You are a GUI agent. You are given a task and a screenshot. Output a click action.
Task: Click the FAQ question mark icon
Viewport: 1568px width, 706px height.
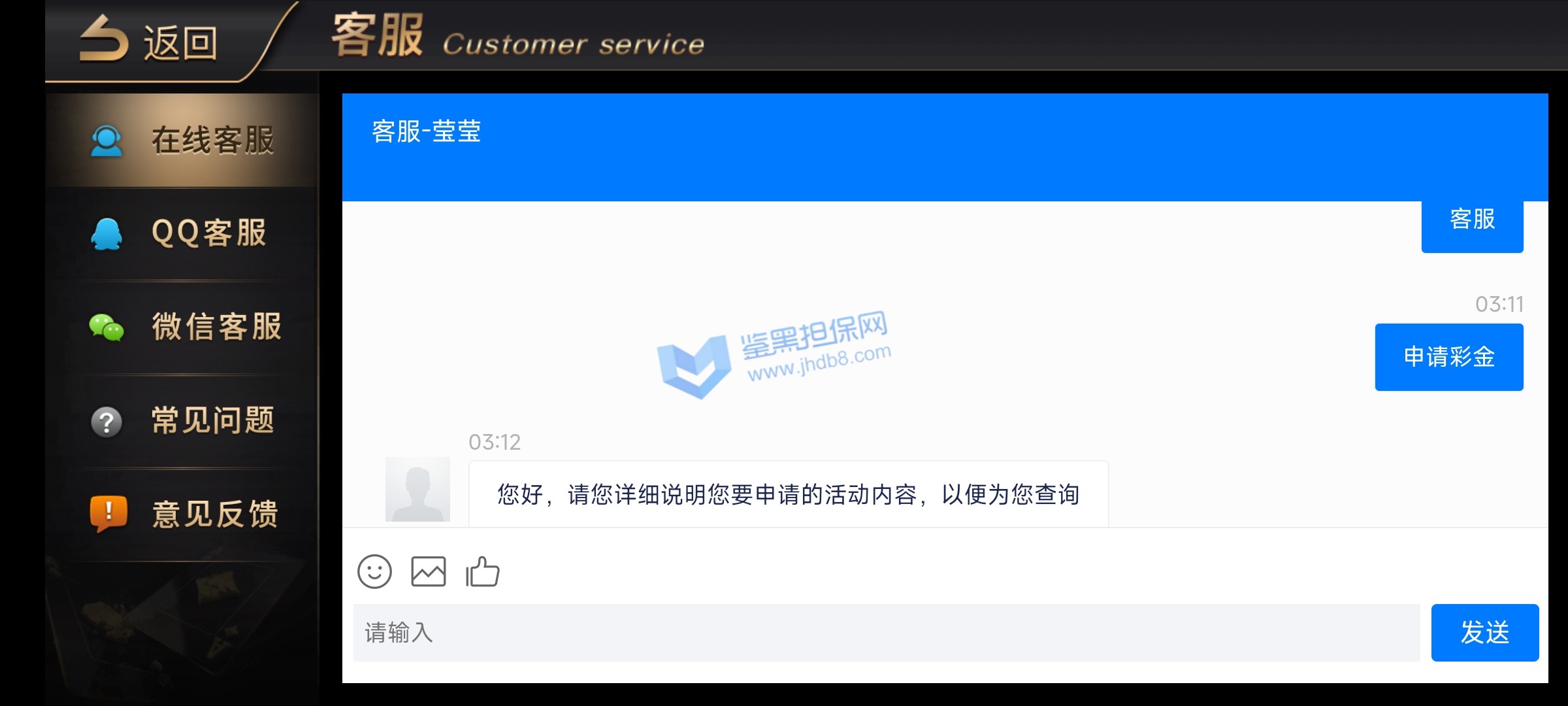106,422
